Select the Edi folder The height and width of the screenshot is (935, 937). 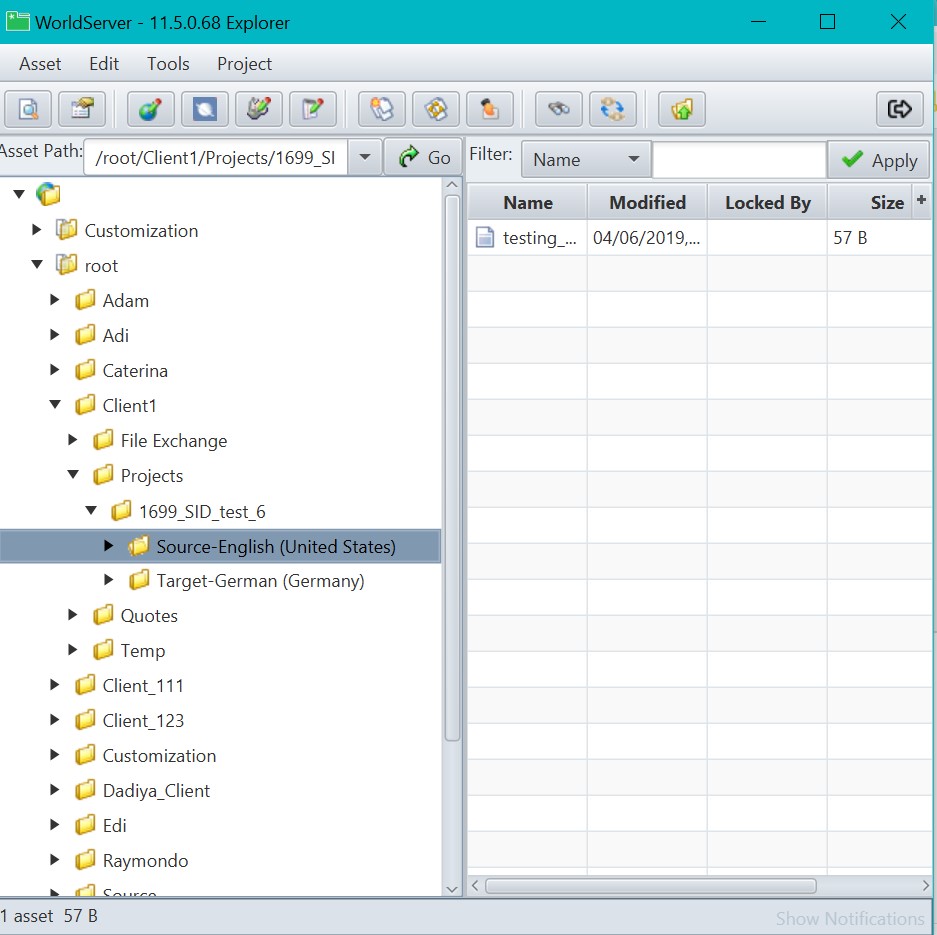pos(114,826)
